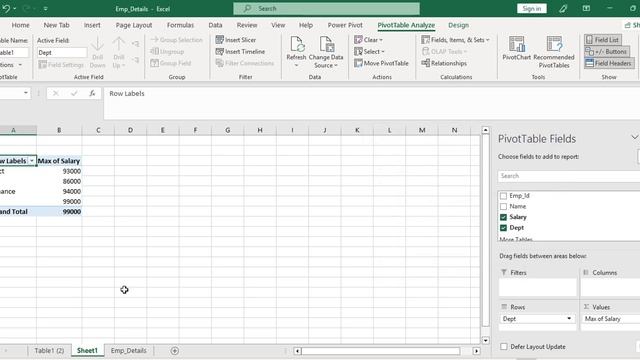Click the Group Field command
Viewport: 640px width, 360px height.
pyautogui.click(x=171, y=63)
